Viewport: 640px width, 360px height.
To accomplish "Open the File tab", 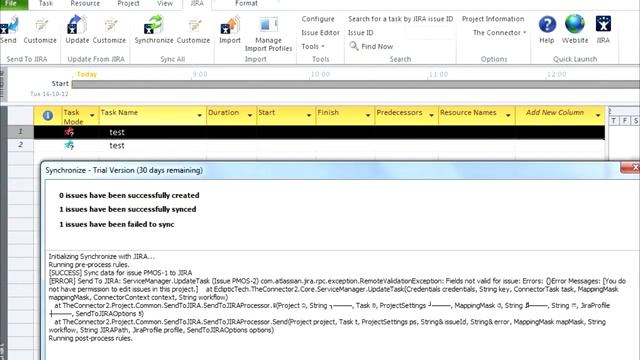I will pos(11,4).
